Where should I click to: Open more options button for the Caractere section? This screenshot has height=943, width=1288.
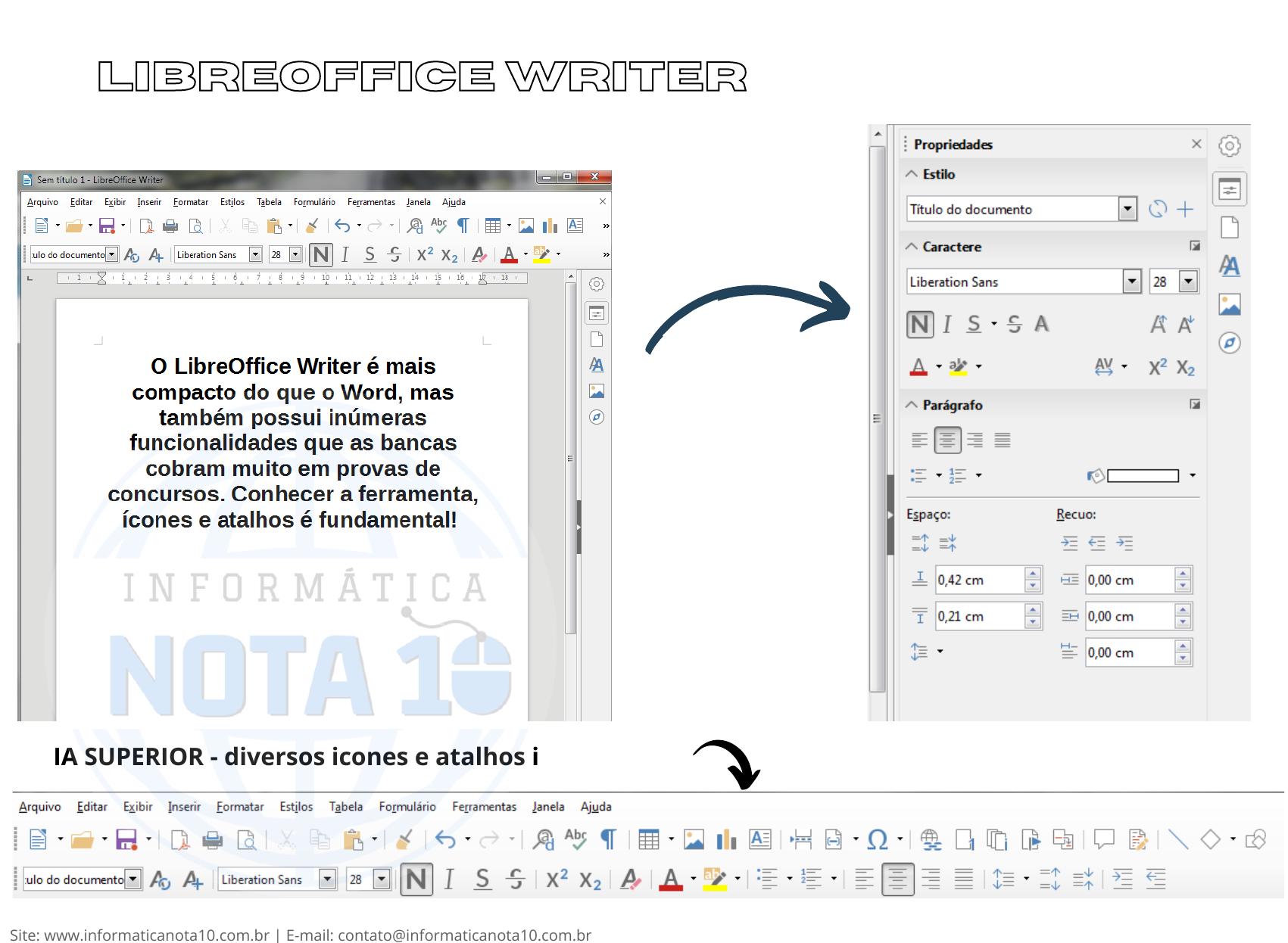1195,246
